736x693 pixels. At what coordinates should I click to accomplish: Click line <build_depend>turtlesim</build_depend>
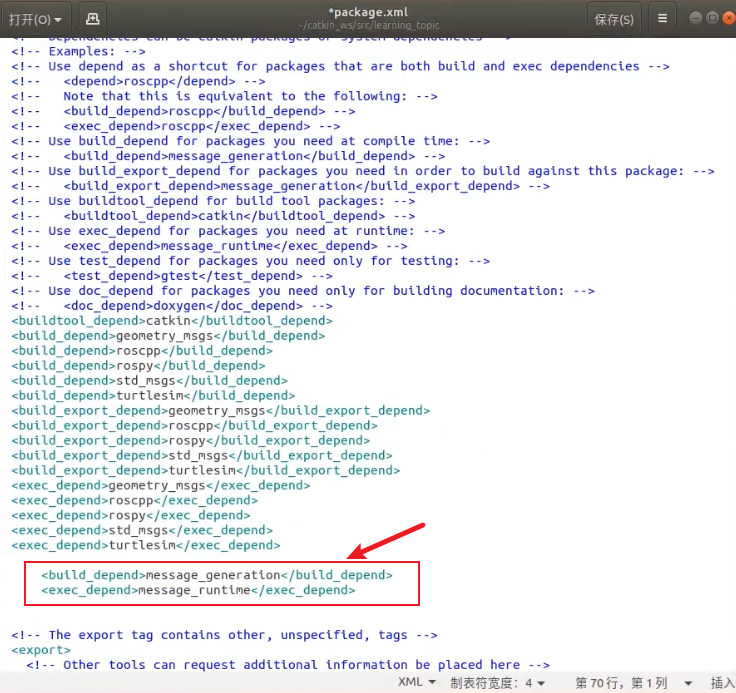153,396
